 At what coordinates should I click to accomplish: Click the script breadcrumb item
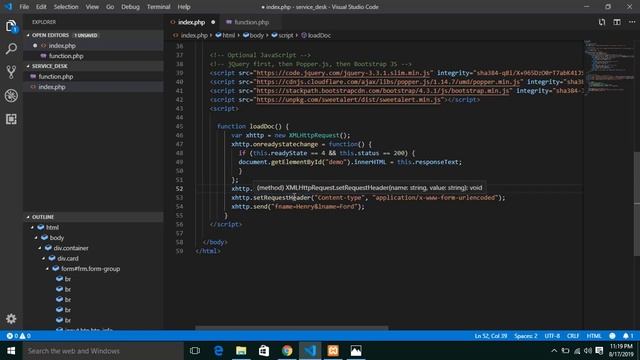coord(282,35)
